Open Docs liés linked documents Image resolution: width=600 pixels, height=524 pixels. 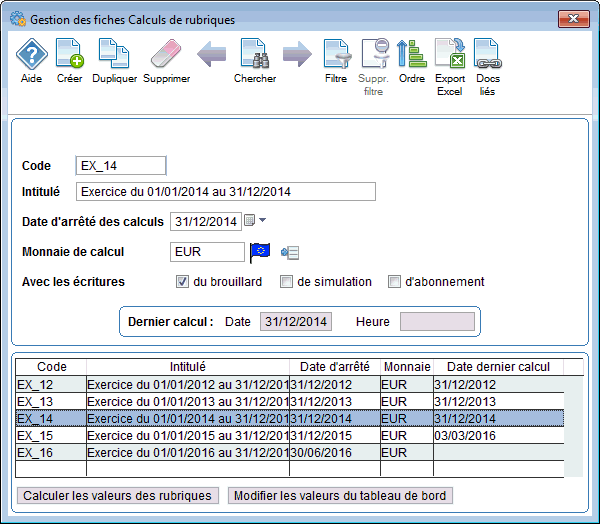pyautogui.click(x=487, y=55)
